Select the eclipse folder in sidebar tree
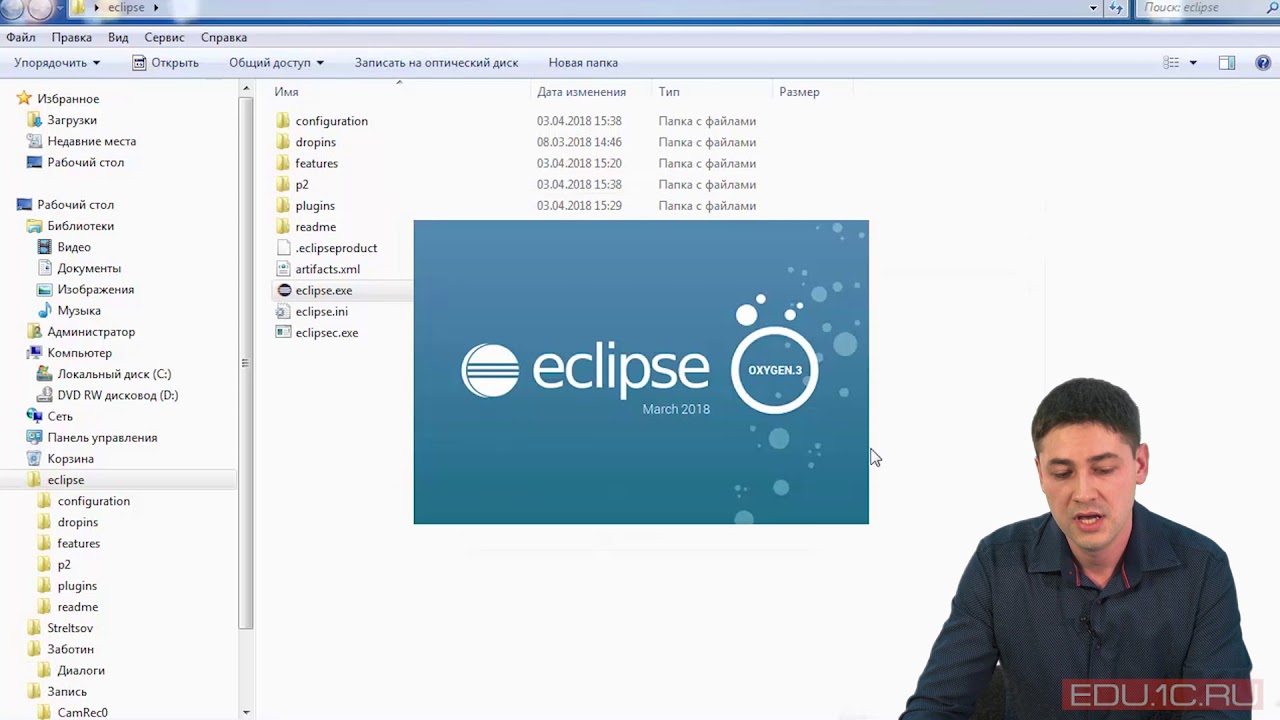Image resolution: width=1280 pixels, height=720 pixels. pyautogui.click(x=66, y=480)
